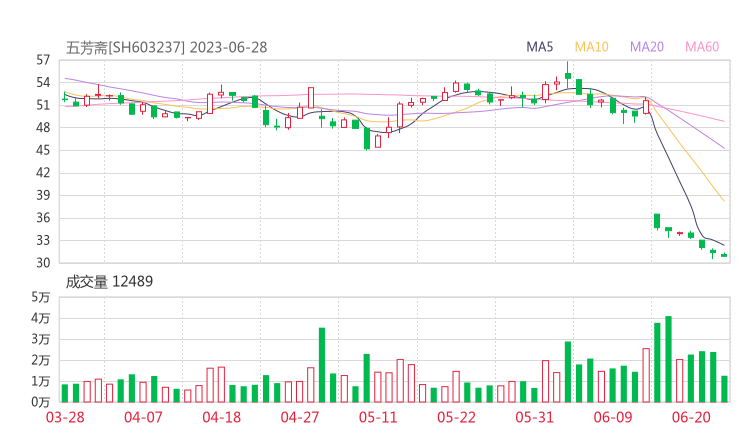This screenshot has height=440, width=740.
Task: Click the last green volume bar on the right
Action: (724, 389)
